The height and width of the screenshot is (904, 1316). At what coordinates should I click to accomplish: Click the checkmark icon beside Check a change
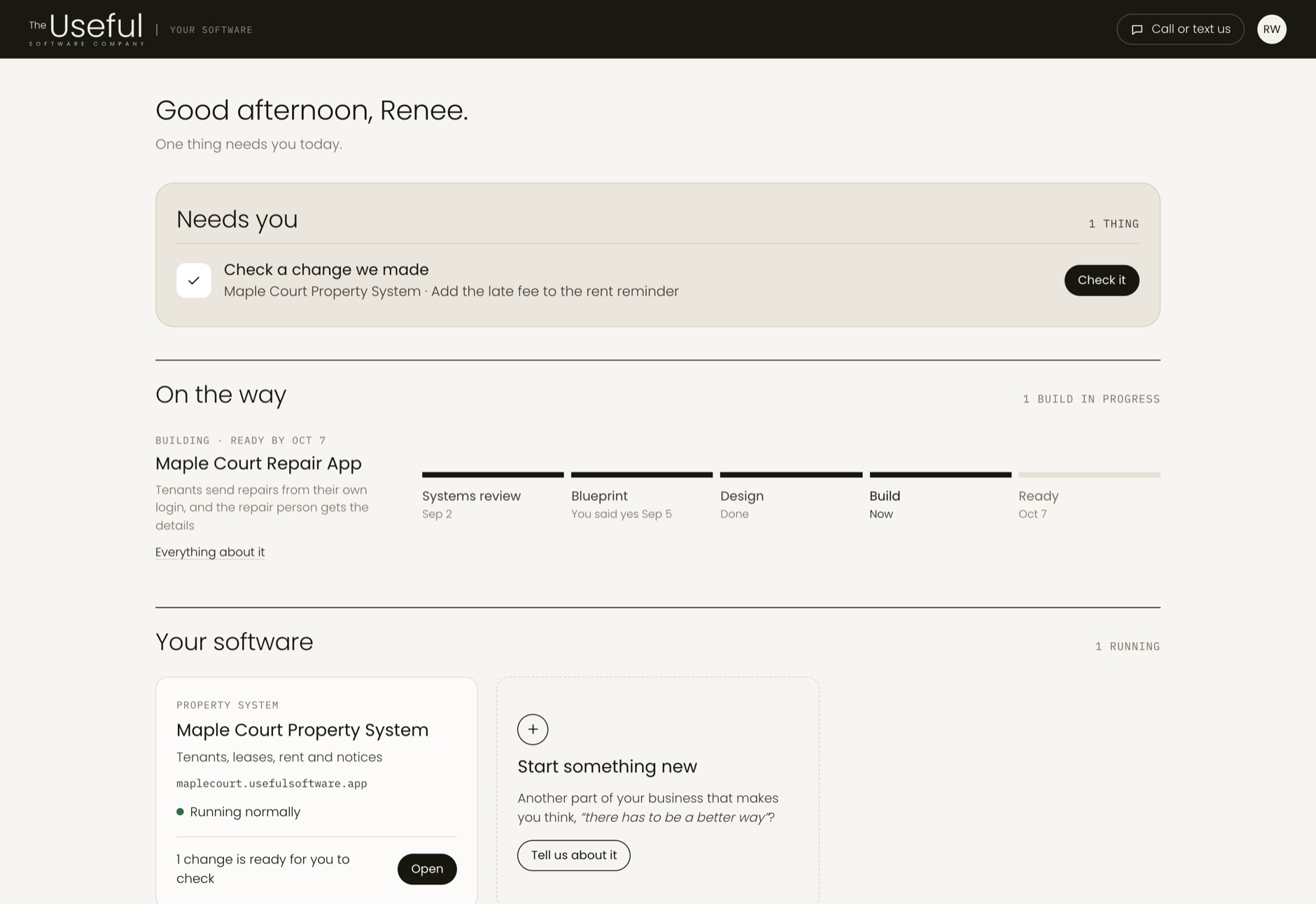[x=194, y=281]
